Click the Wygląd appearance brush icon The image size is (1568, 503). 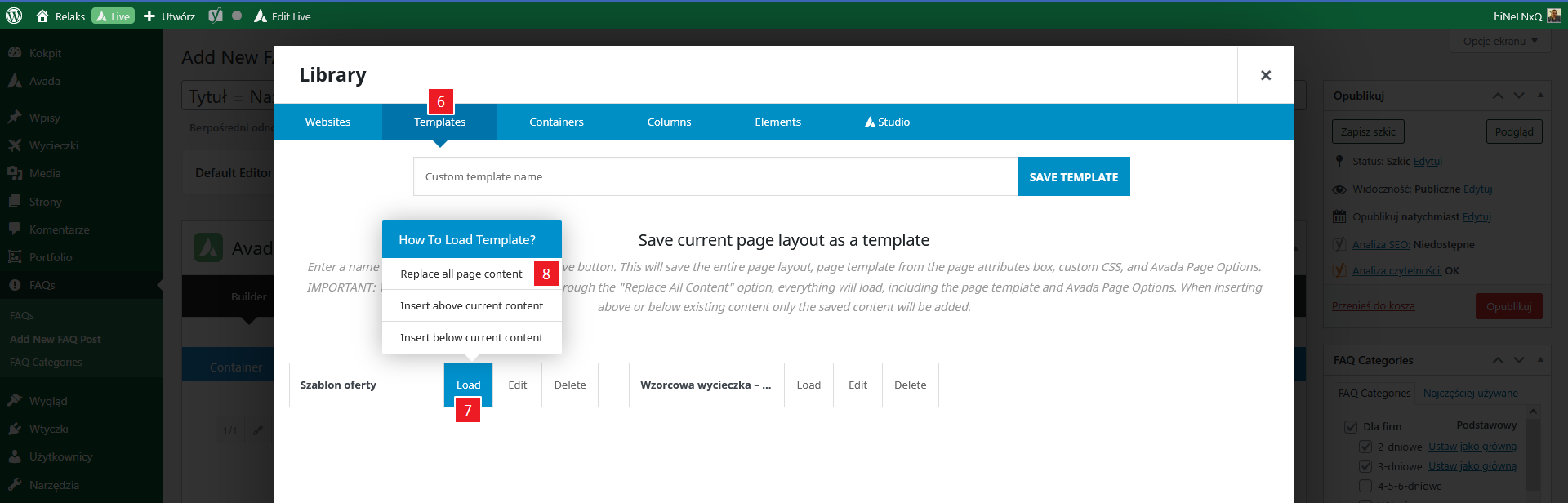(15, 401)
